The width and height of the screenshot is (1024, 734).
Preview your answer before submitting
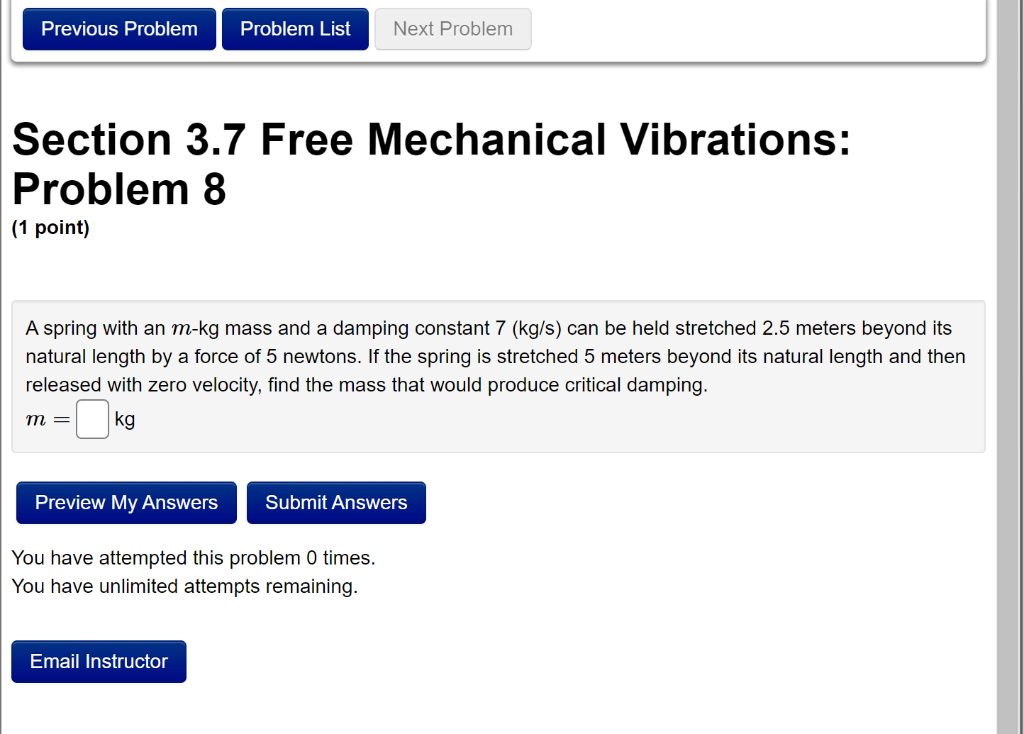click(126, 502)
